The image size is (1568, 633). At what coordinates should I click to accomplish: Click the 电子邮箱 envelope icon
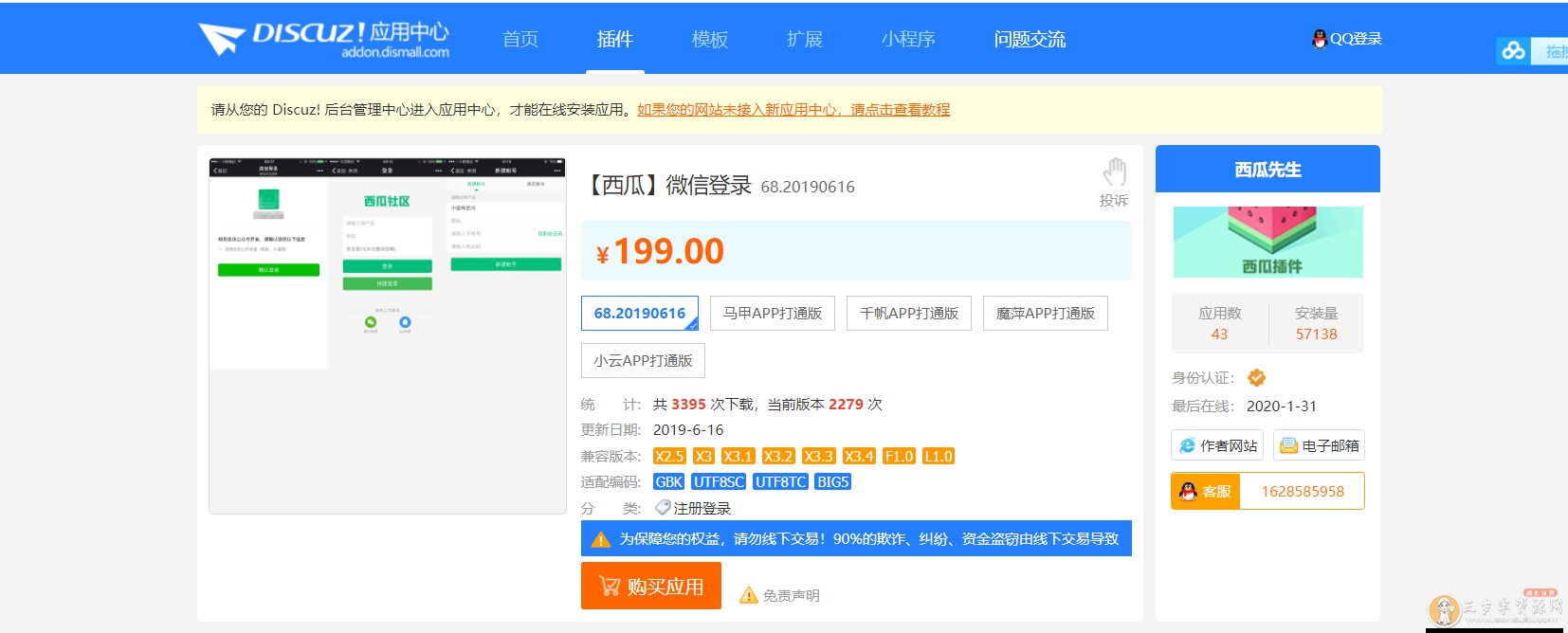pos(1289,445)
